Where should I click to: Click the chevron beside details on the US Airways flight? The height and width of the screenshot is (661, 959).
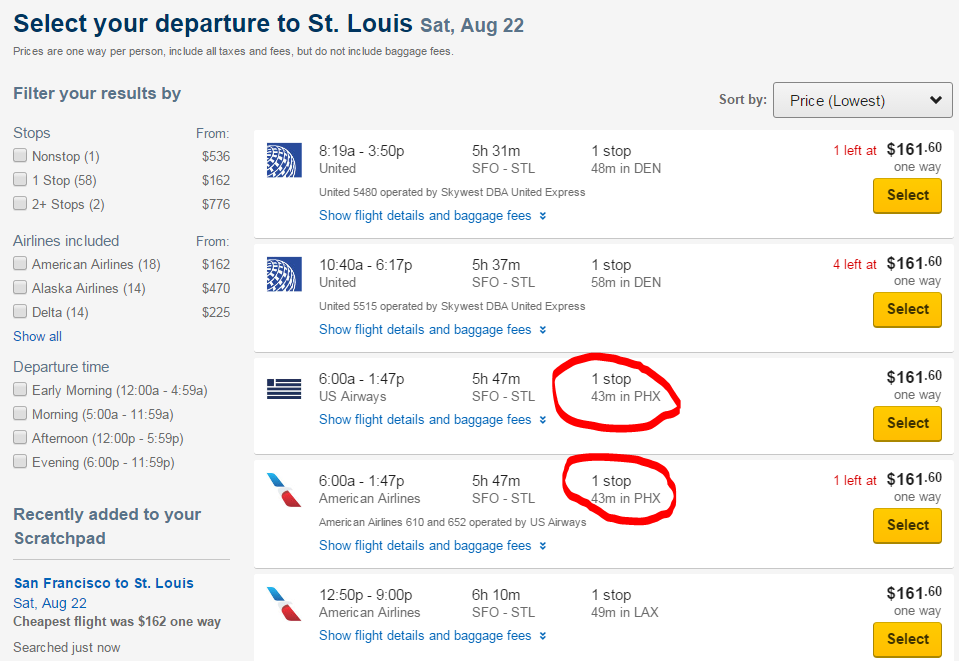(x=543, y=420)
